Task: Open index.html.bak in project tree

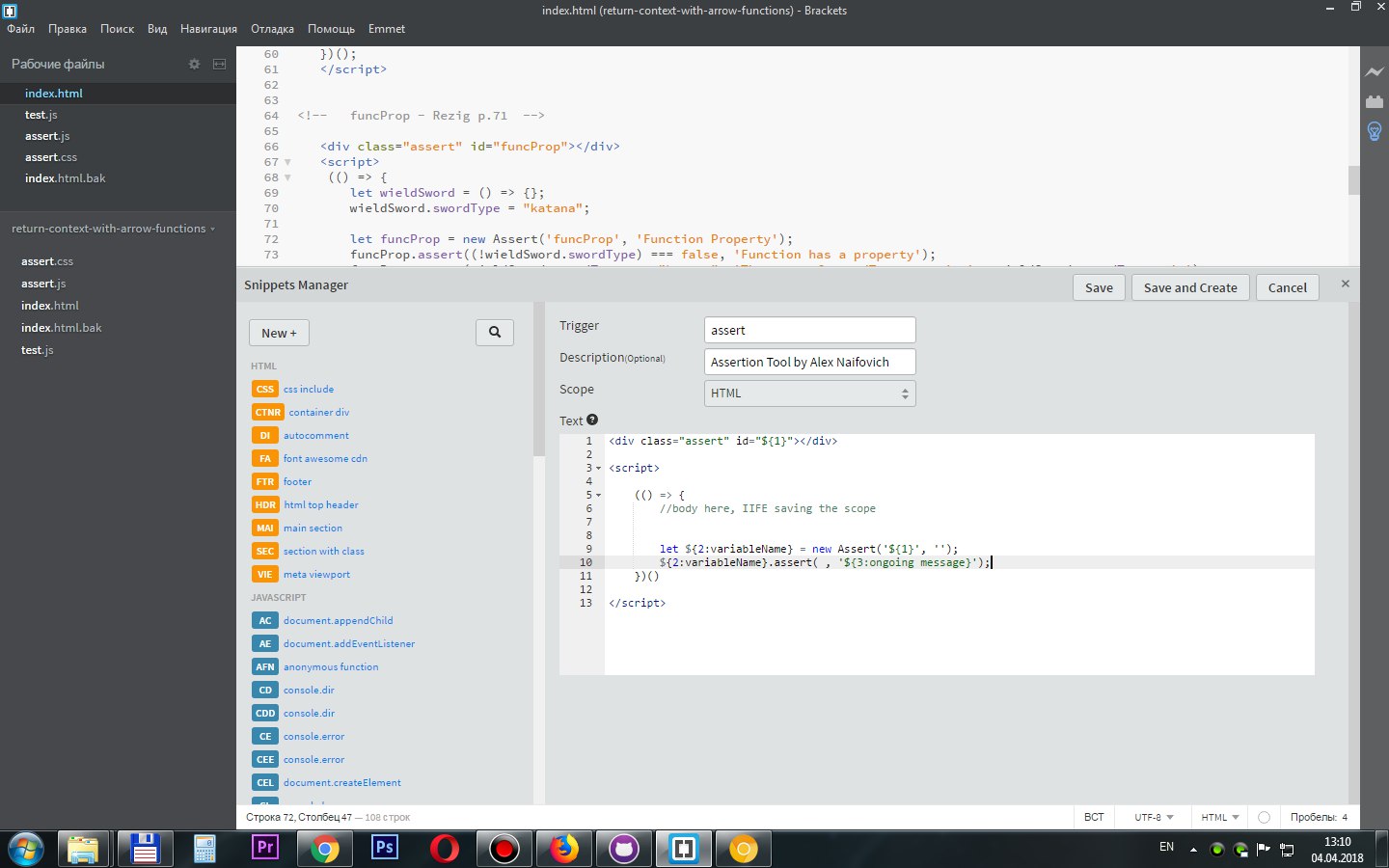Action: coord(62,328)
